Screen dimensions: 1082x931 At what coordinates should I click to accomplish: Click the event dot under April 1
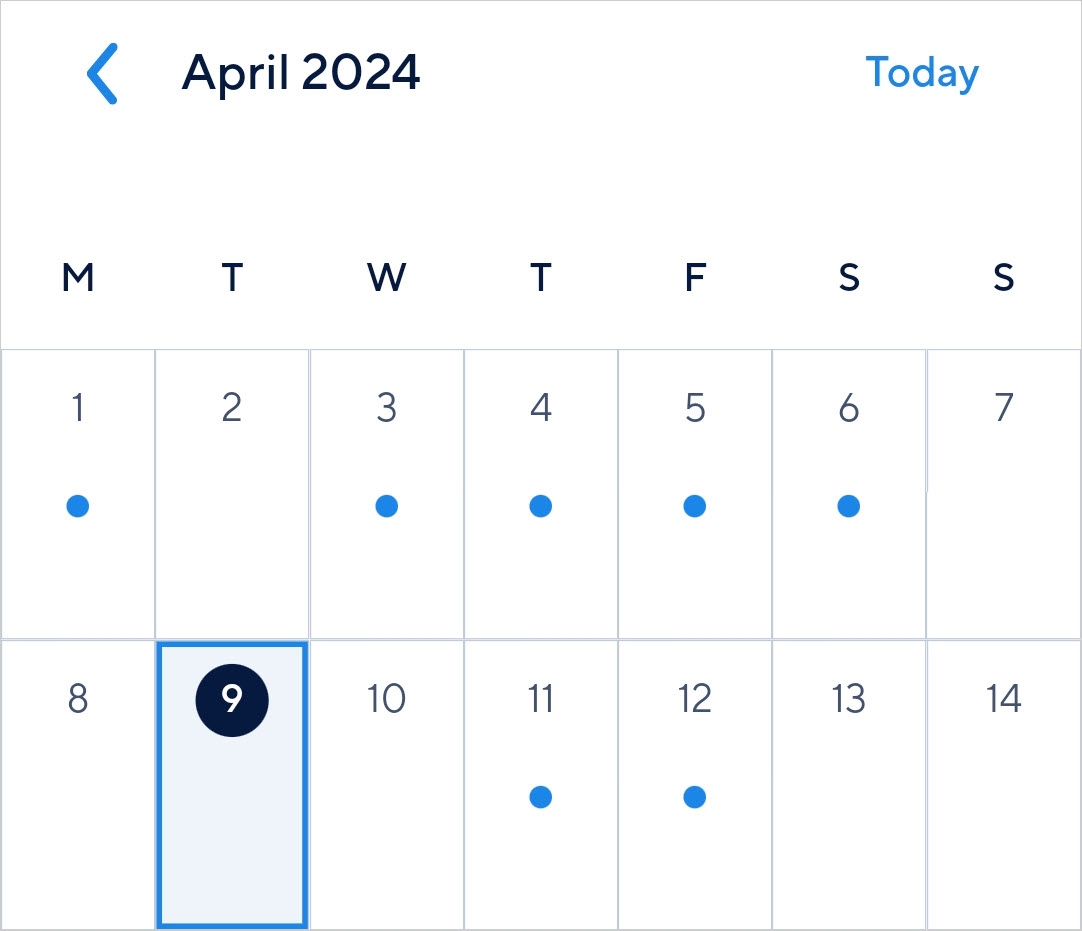pos(78,507)
